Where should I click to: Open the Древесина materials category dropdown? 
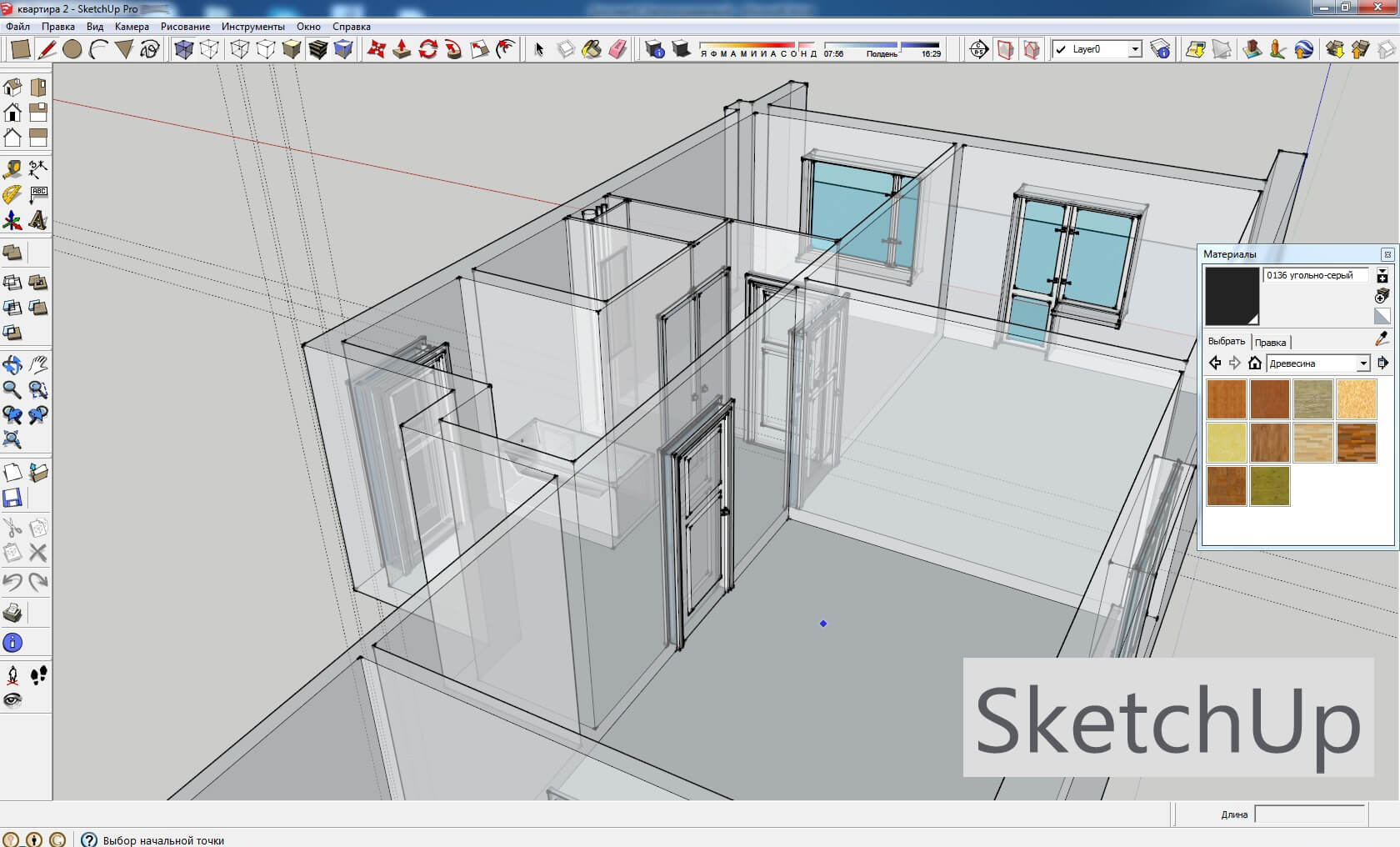(x=1364, y=363)
